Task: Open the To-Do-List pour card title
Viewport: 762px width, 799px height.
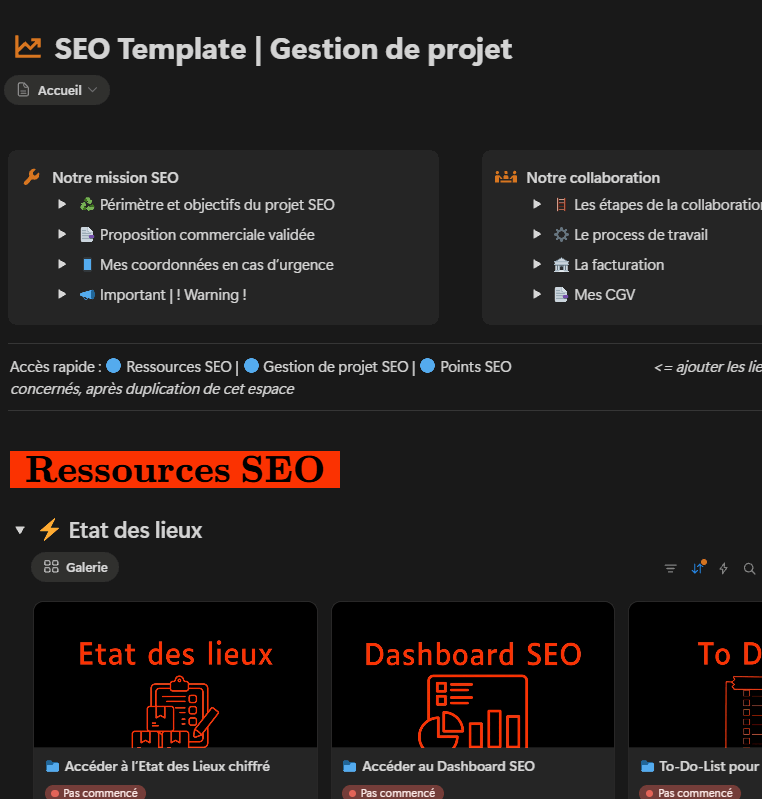Action: (709, 766)
